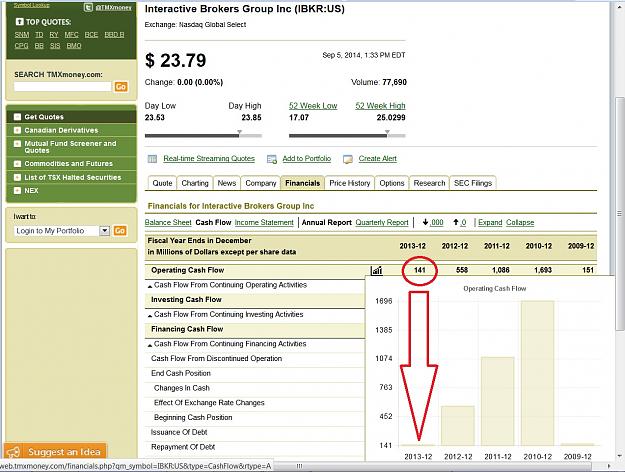The width and height of the screenshot is (625, 472).
Task: Click the horizontal scrollbar at the bottom
Action: 299,466
